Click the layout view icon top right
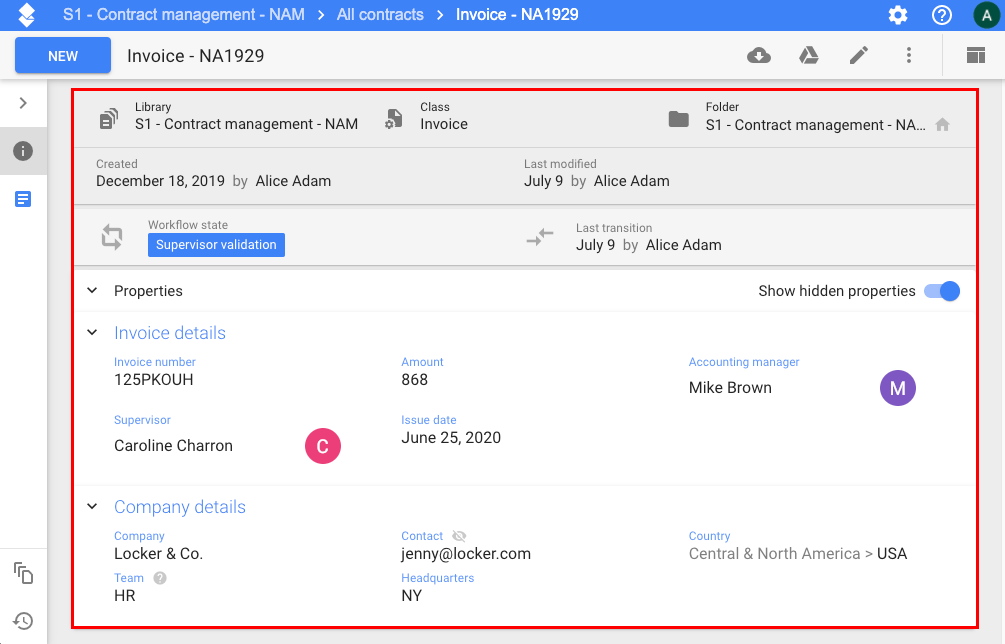Viewport: 1005px width, 644px height. pyautogui.click(x=975, y=56)
